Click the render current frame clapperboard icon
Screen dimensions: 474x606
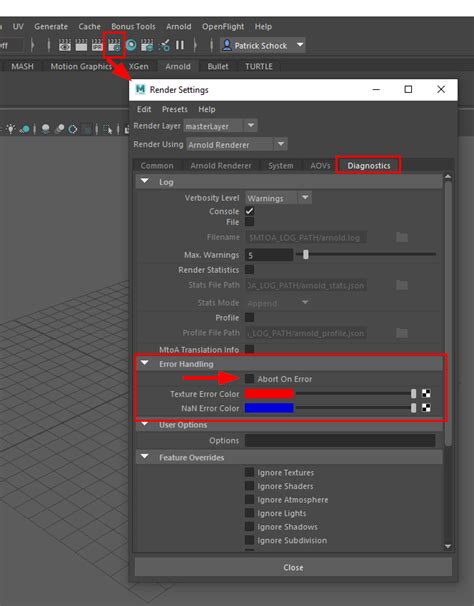(81, 46)
